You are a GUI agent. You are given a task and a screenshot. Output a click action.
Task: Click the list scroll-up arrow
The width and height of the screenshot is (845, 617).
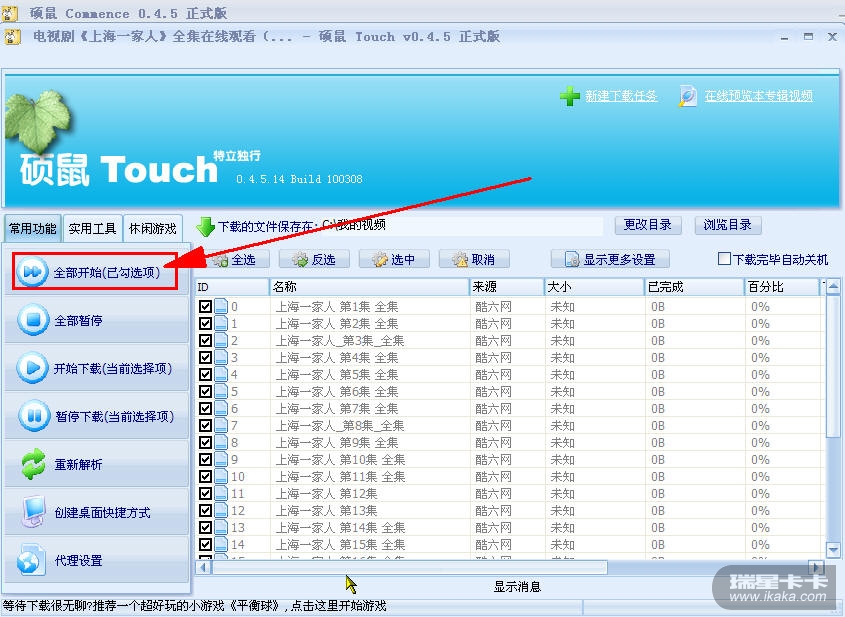[833, 287]
